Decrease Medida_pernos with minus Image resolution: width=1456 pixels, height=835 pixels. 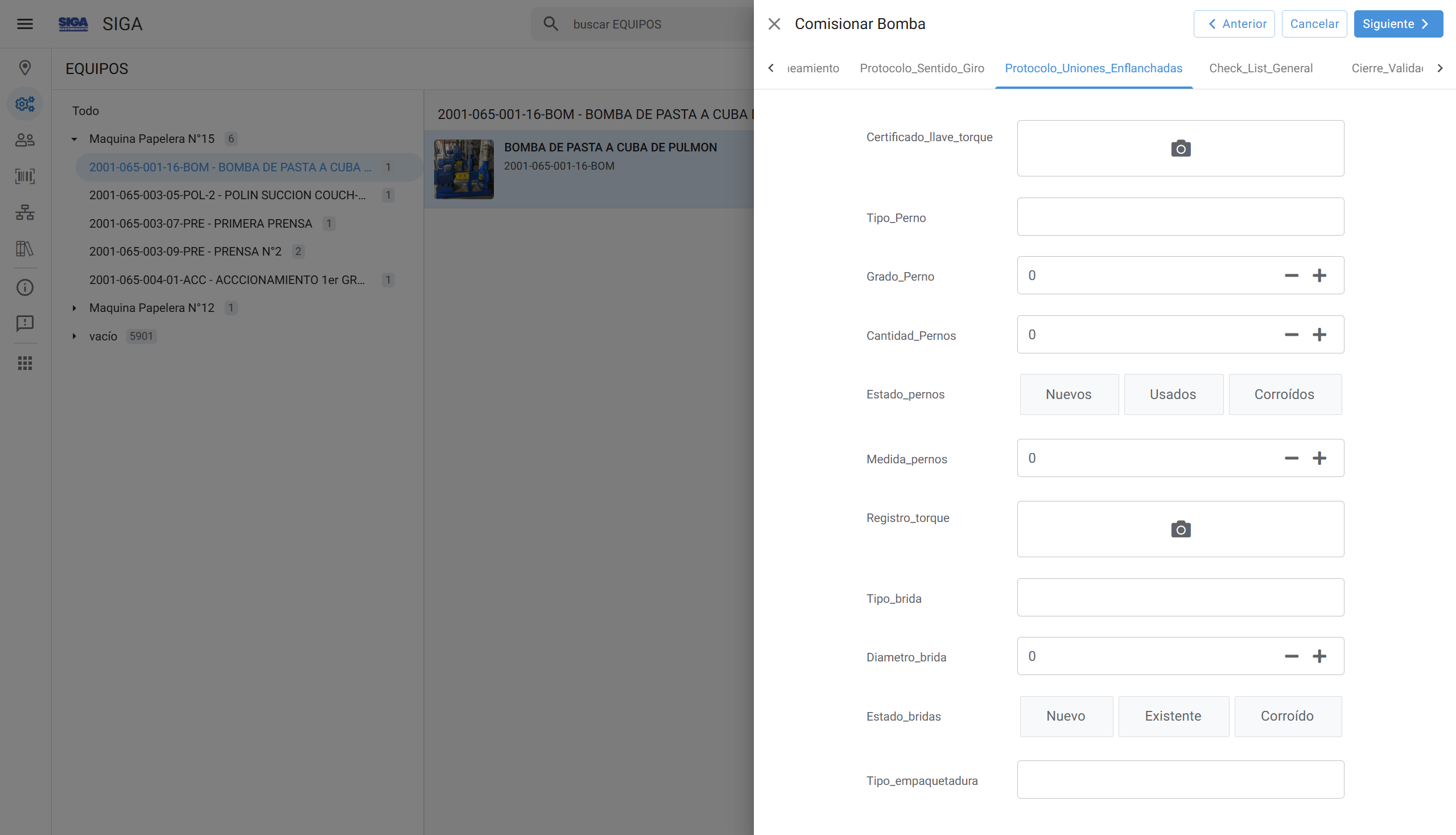click(x=1291, y=458)
